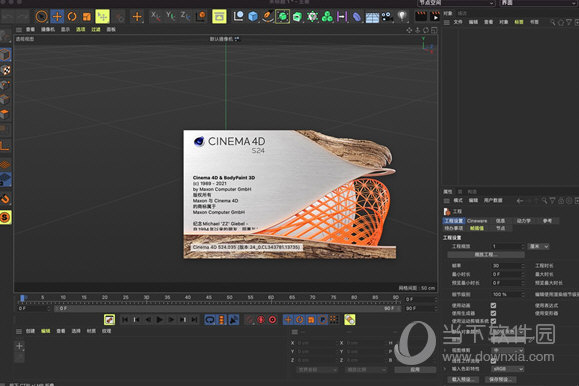This screenshot has width=579, height=386.
Task: Open the 界面 layout dropdown
Action: 539,3
